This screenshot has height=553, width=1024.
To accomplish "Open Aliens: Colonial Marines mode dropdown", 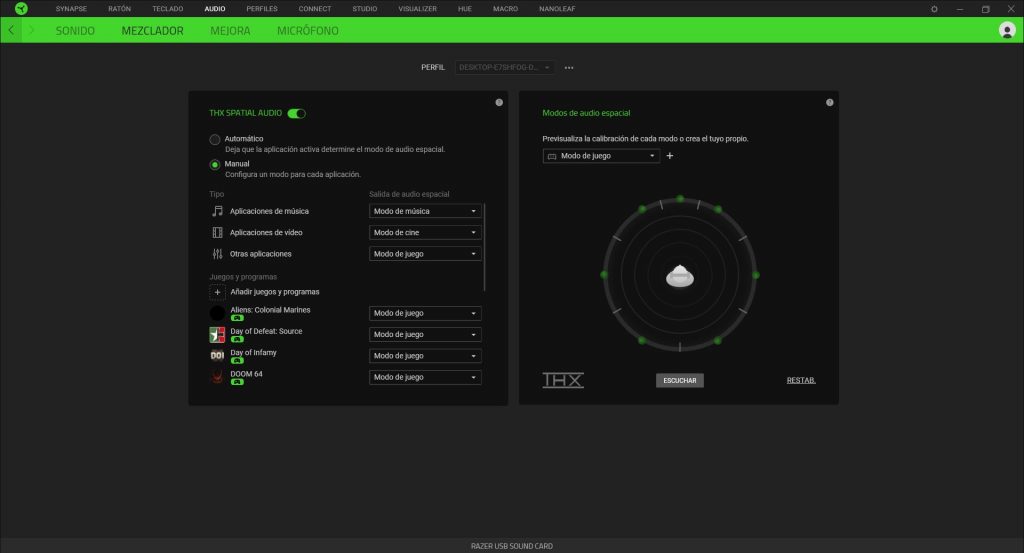I will [425, 313].
